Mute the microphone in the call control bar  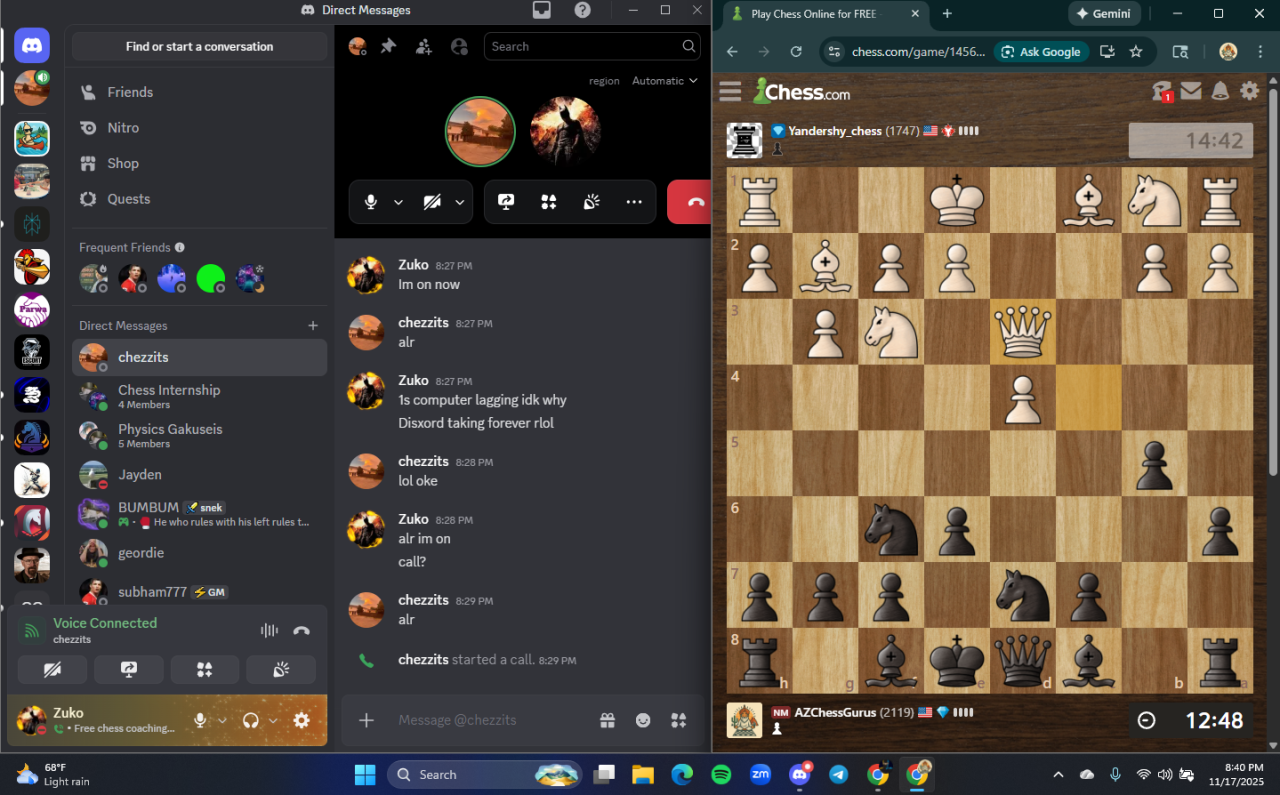[371, 202]
